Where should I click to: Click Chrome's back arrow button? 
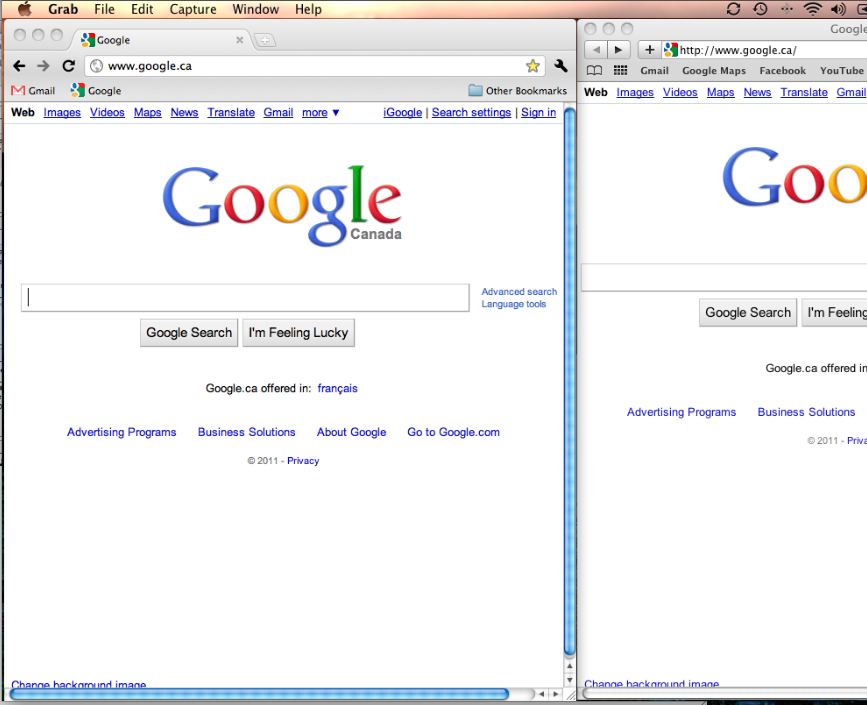point(19,66)
